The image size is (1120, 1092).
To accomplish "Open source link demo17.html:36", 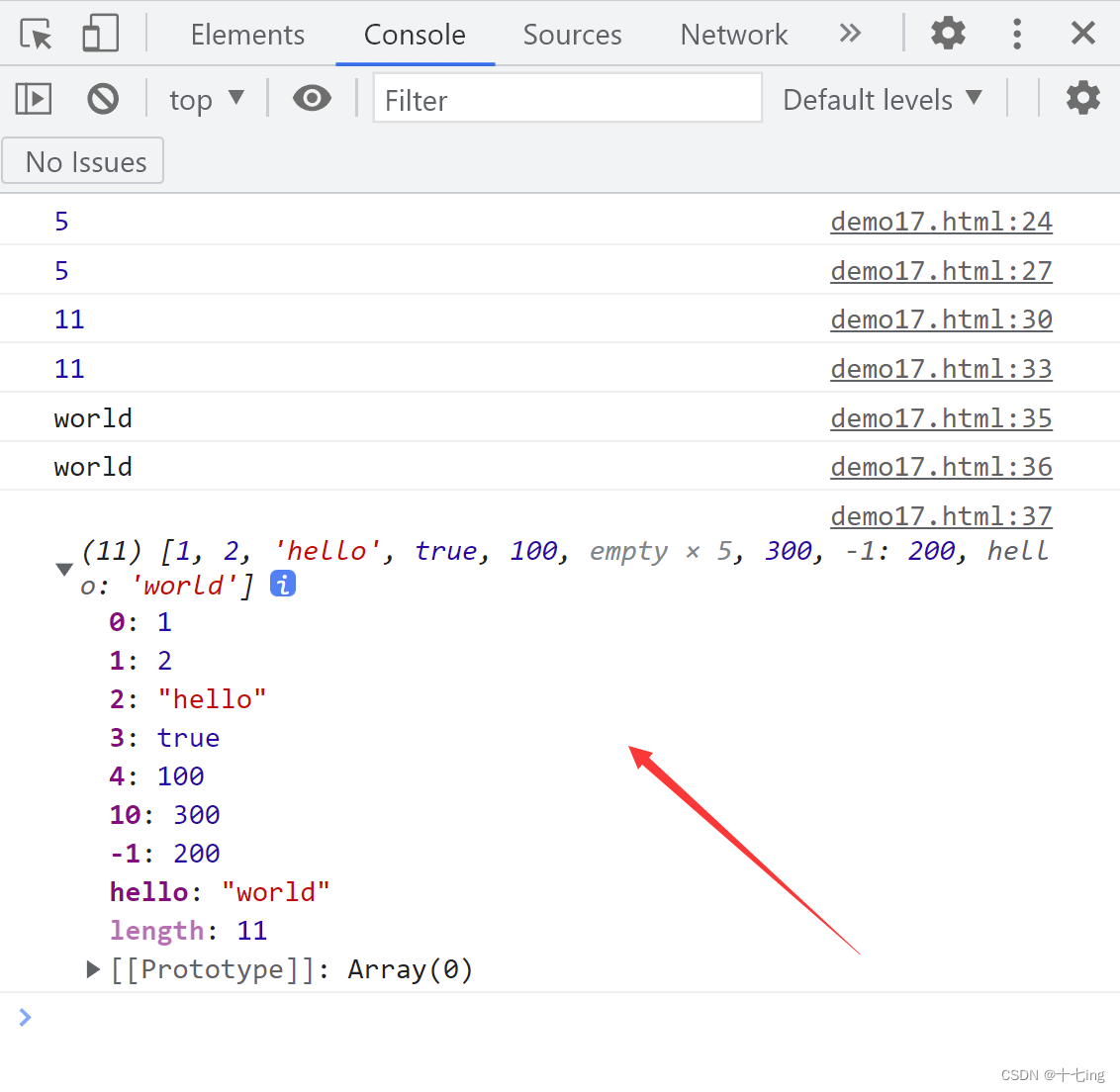I will pos(941,467).
